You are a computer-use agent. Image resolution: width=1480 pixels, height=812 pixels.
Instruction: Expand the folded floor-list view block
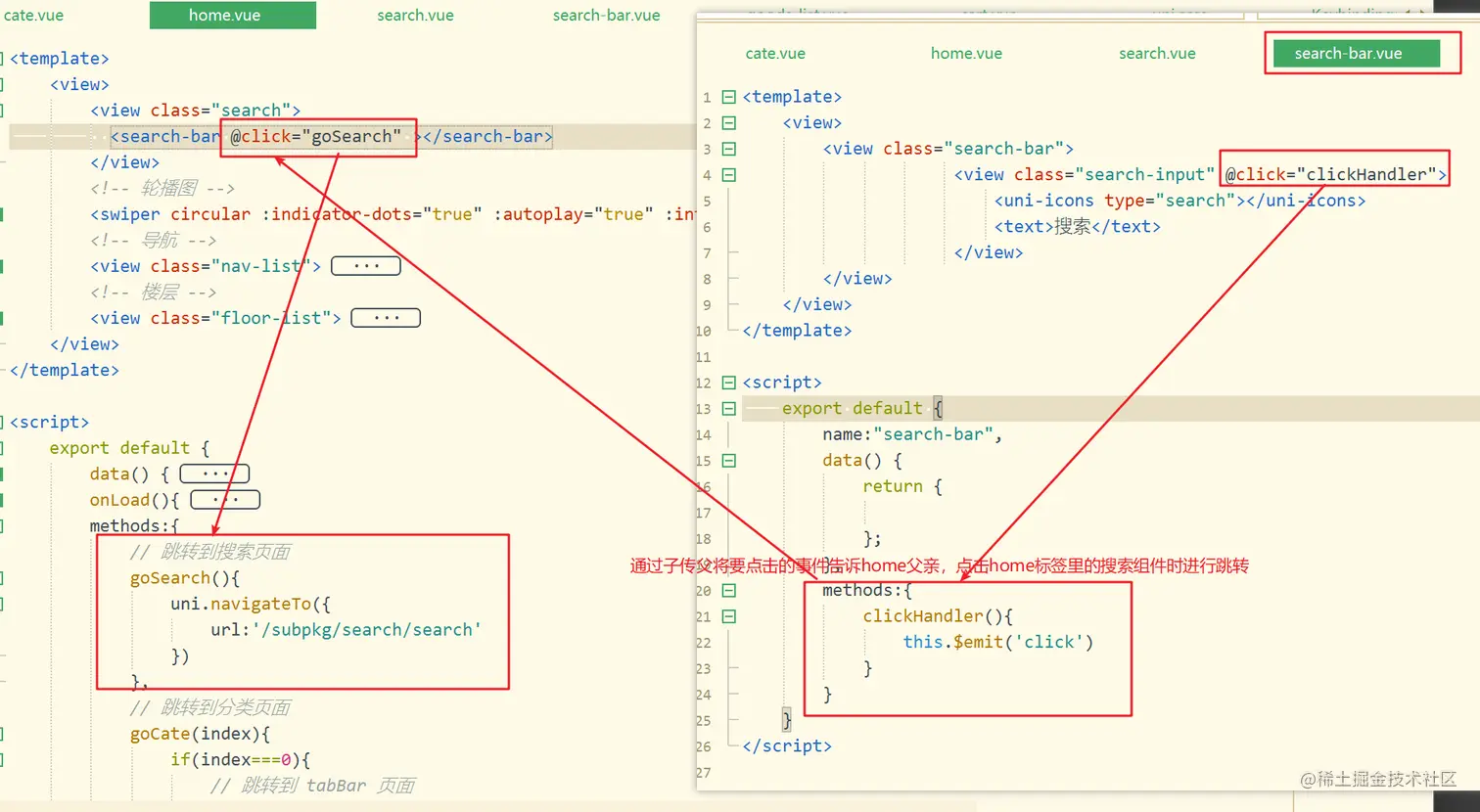click(386, 318)
